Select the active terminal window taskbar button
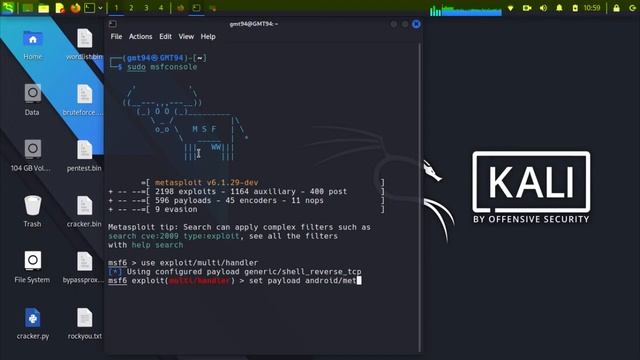Screen dimensions: 640x360 (x=196, y=8)
